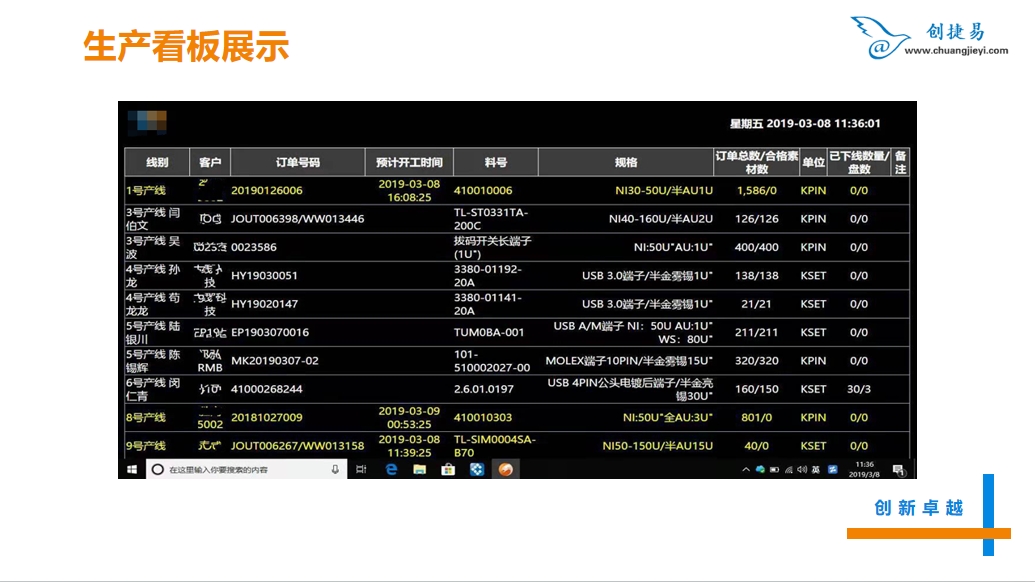
Task: Open Microsoft Store from the taskbar
Action: (x=448, y=469)
